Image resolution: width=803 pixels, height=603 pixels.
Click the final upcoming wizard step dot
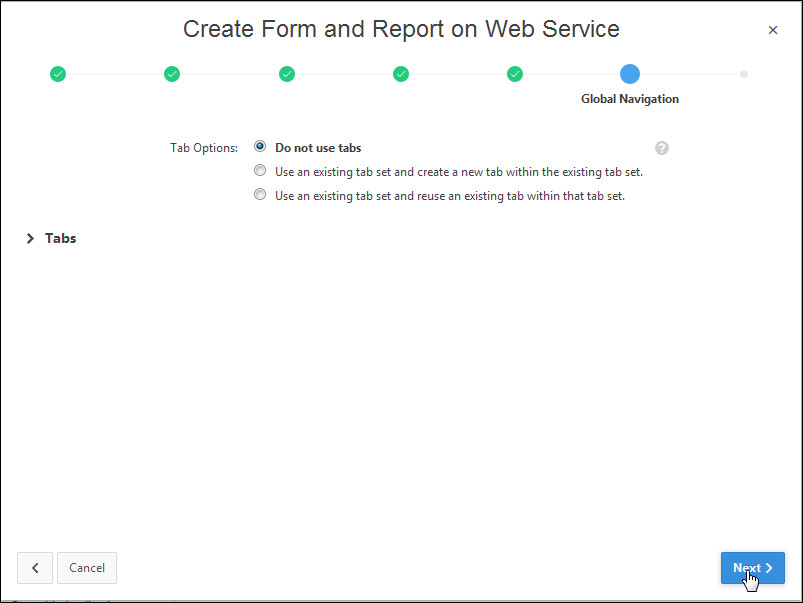[x=744, y=74]
